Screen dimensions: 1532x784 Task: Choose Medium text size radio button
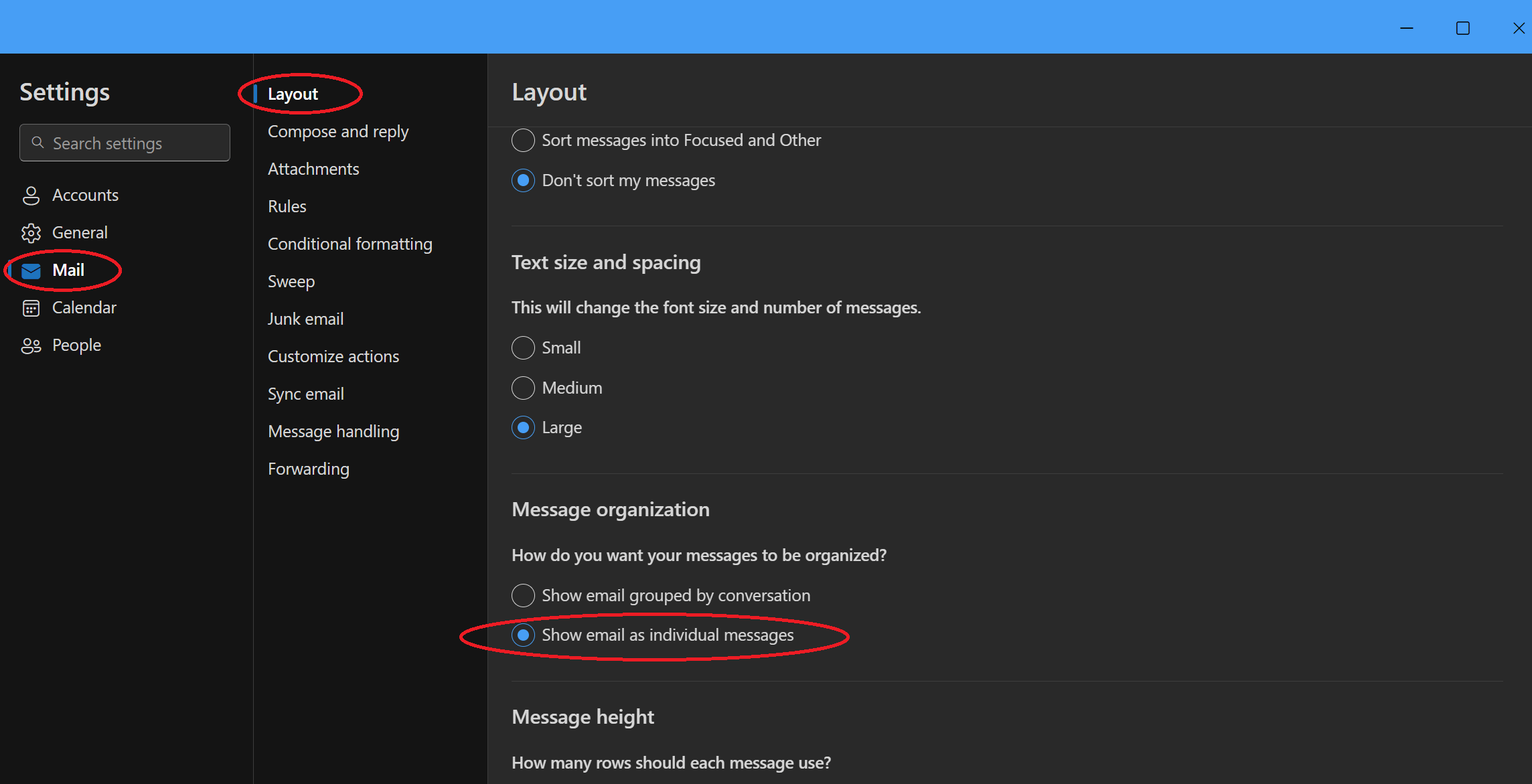pyautogui.click(x=523, y=388)
